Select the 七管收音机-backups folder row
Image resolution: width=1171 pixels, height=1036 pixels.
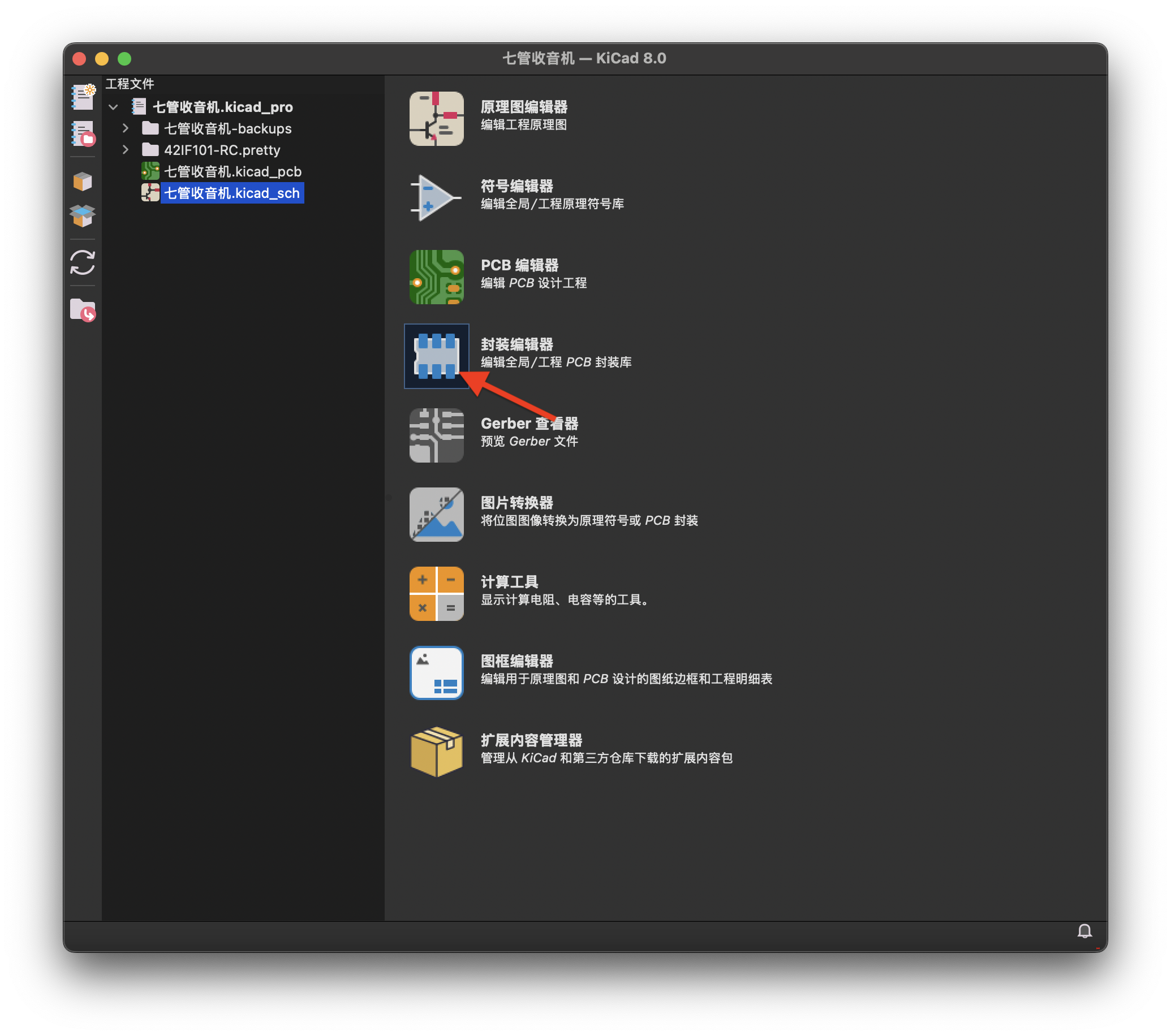(227, 128)
